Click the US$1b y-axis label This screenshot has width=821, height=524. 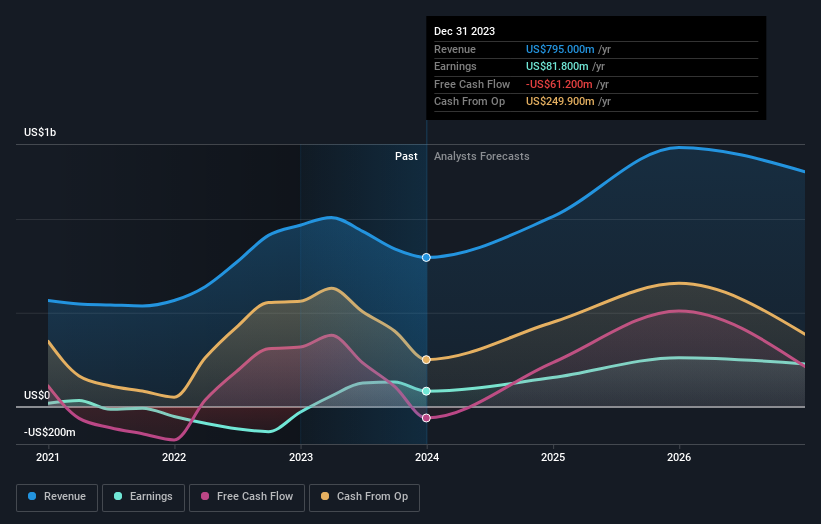tap(40, 132)
